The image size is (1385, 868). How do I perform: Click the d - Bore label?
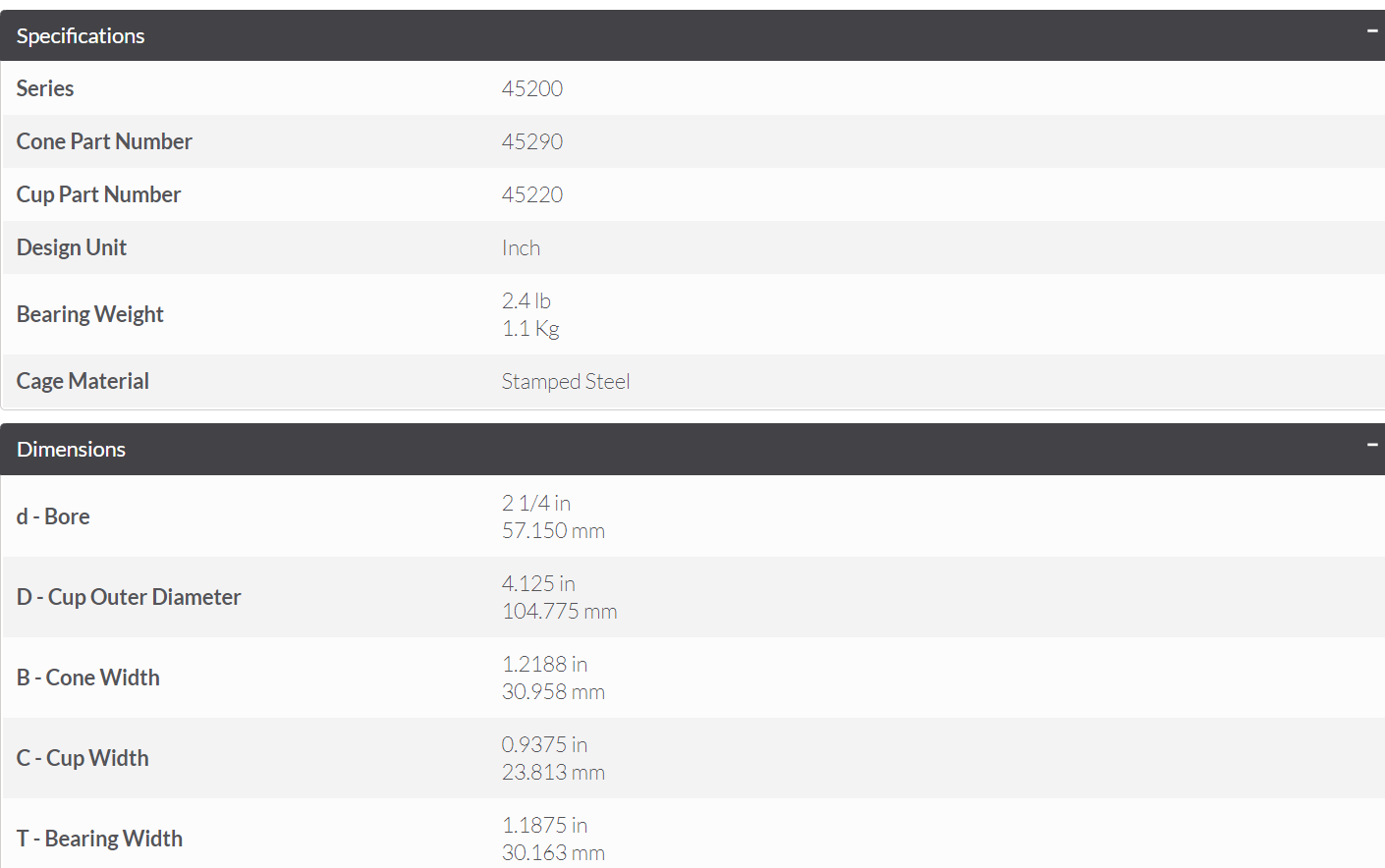[53, 516]
